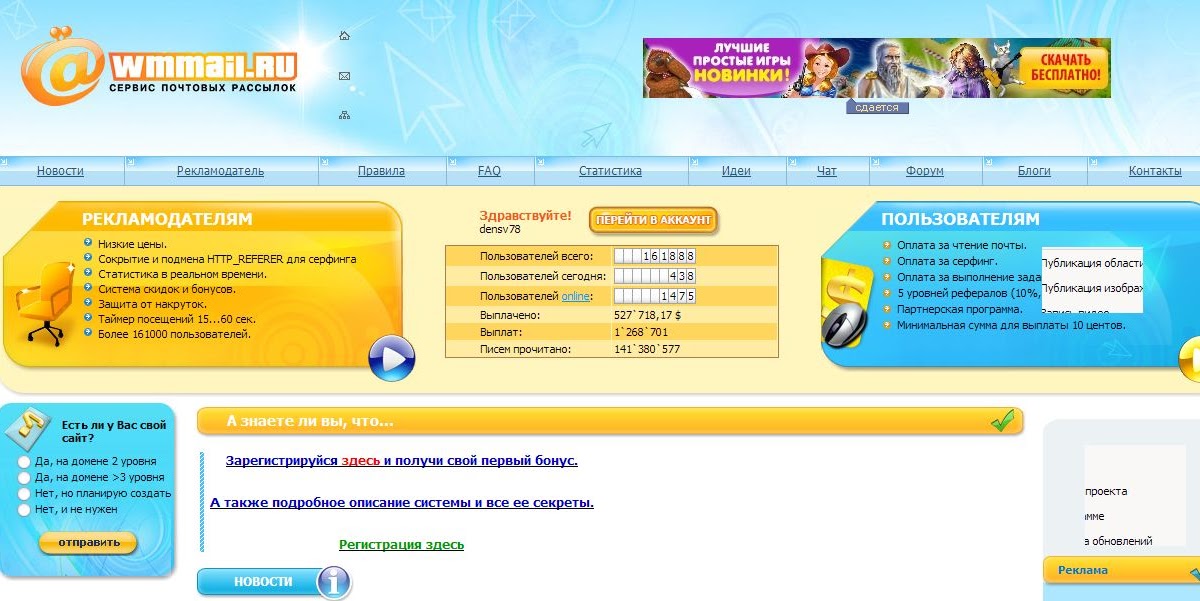Click the Реклама sidebar heading

1083,570
